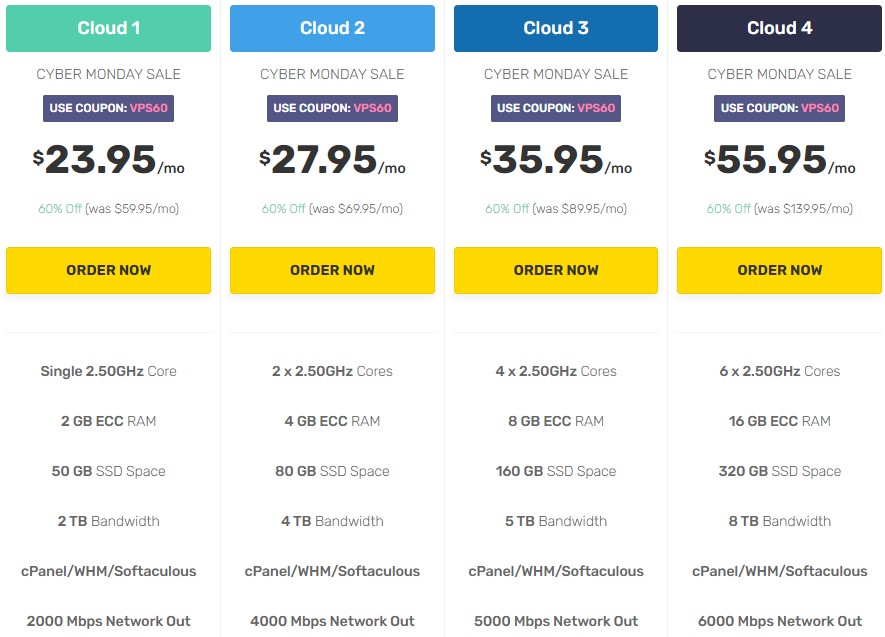Click the 16 GB ECC RAM feature

coord(779,421)
